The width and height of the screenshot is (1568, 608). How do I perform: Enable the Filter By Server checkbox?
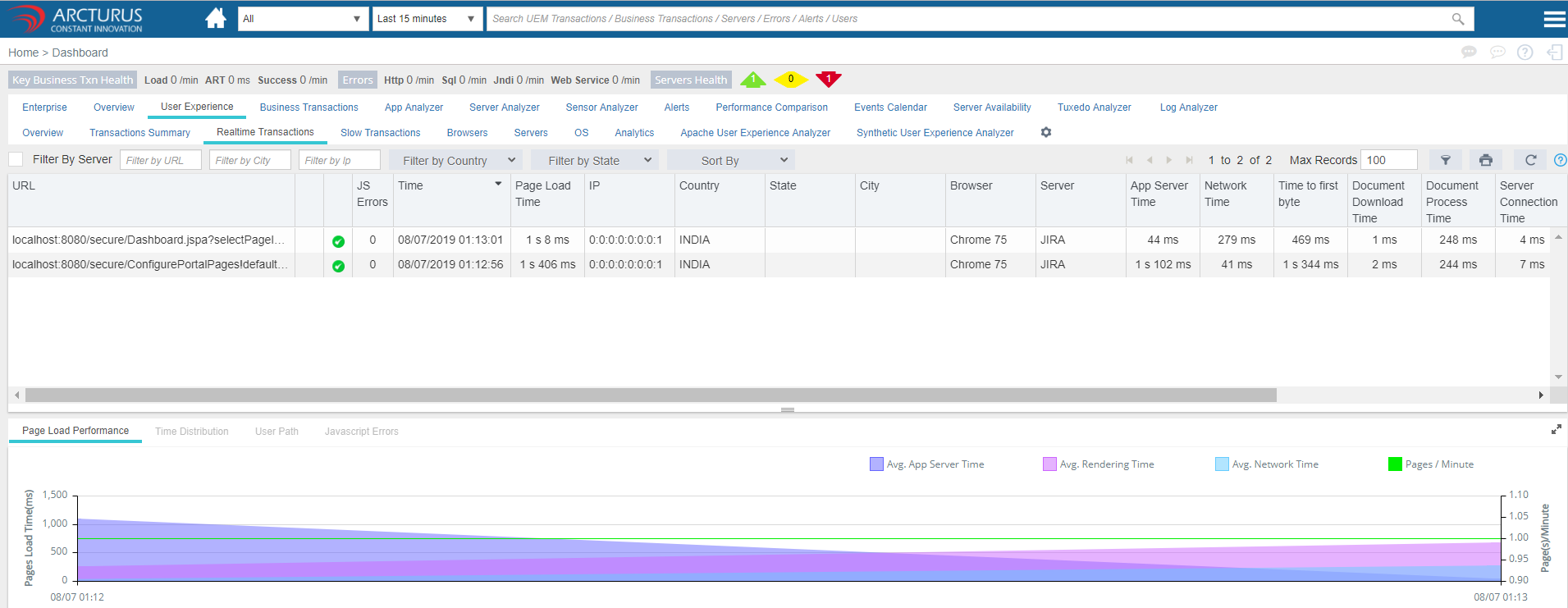pos(16,160)
